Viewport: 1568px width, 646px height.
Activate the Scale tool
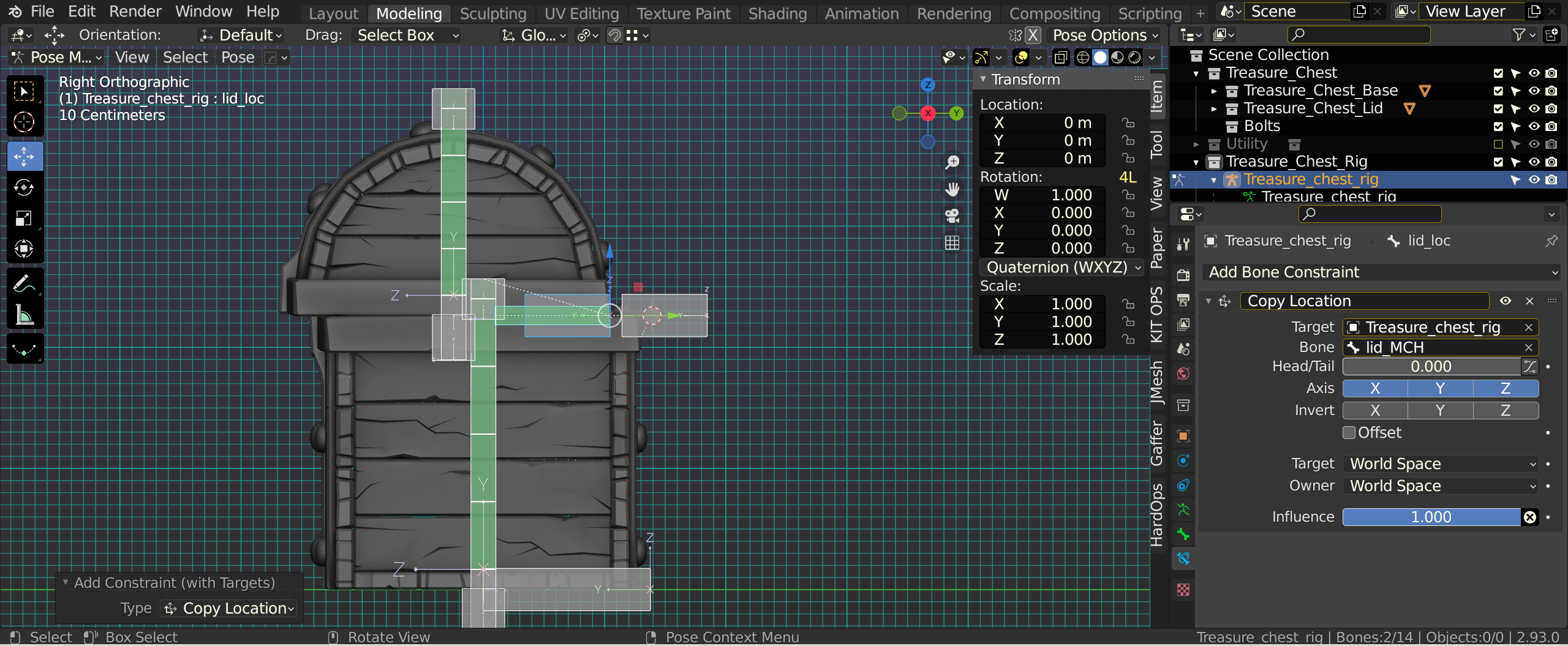point(24,219)
